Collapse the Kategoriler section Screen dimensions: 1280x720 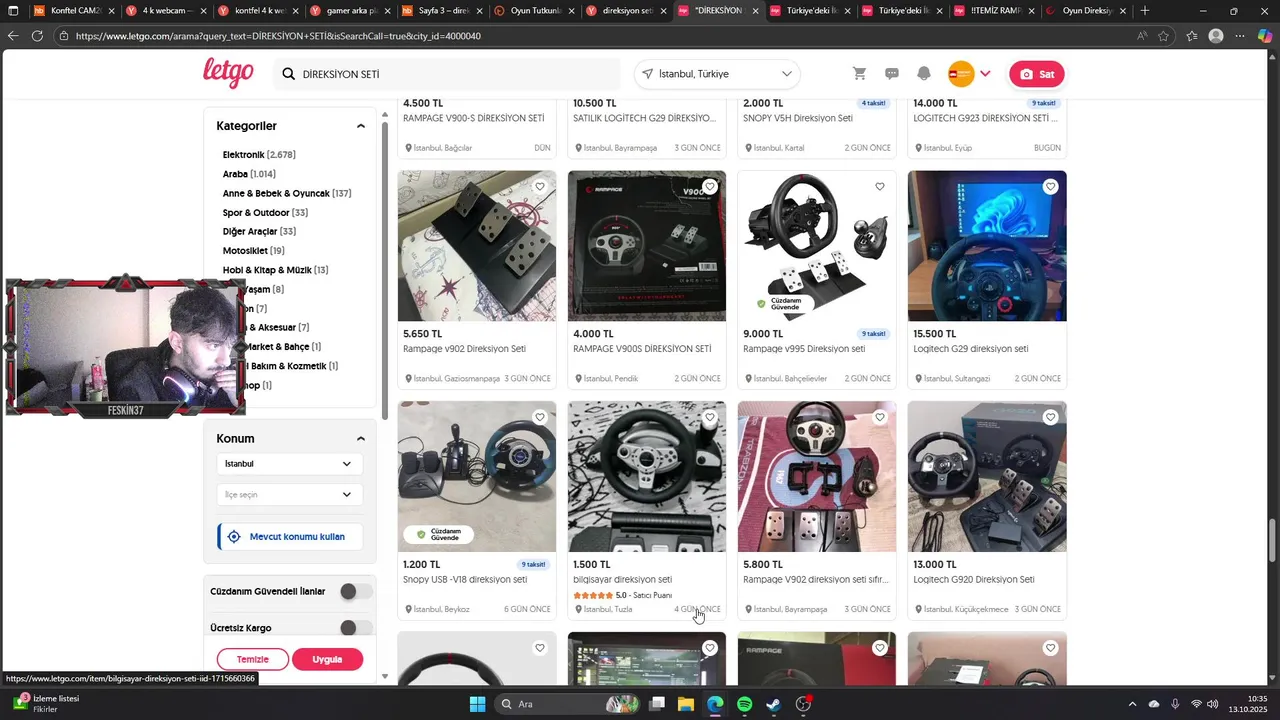point(361,126)
